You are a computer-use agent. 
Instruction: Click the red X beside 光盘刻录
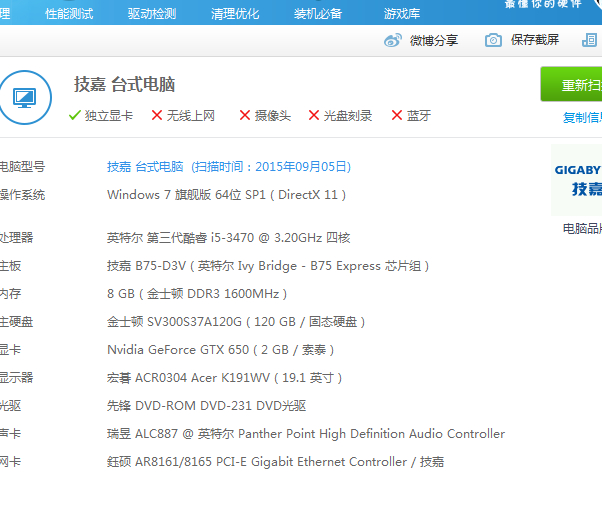point(314,115)
